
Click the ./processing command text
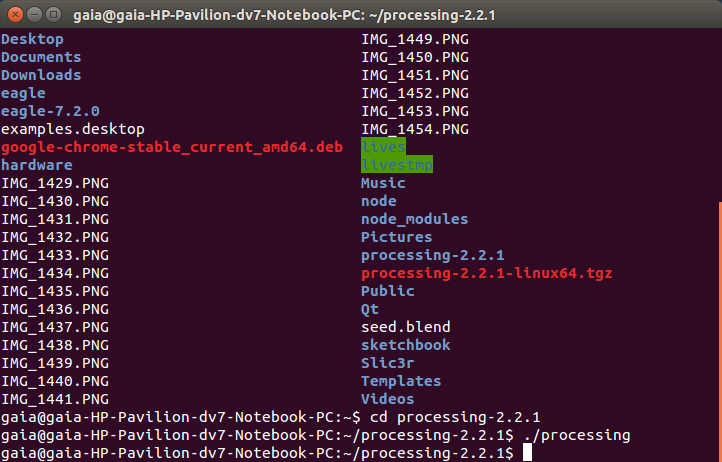(x=576, y=435)
